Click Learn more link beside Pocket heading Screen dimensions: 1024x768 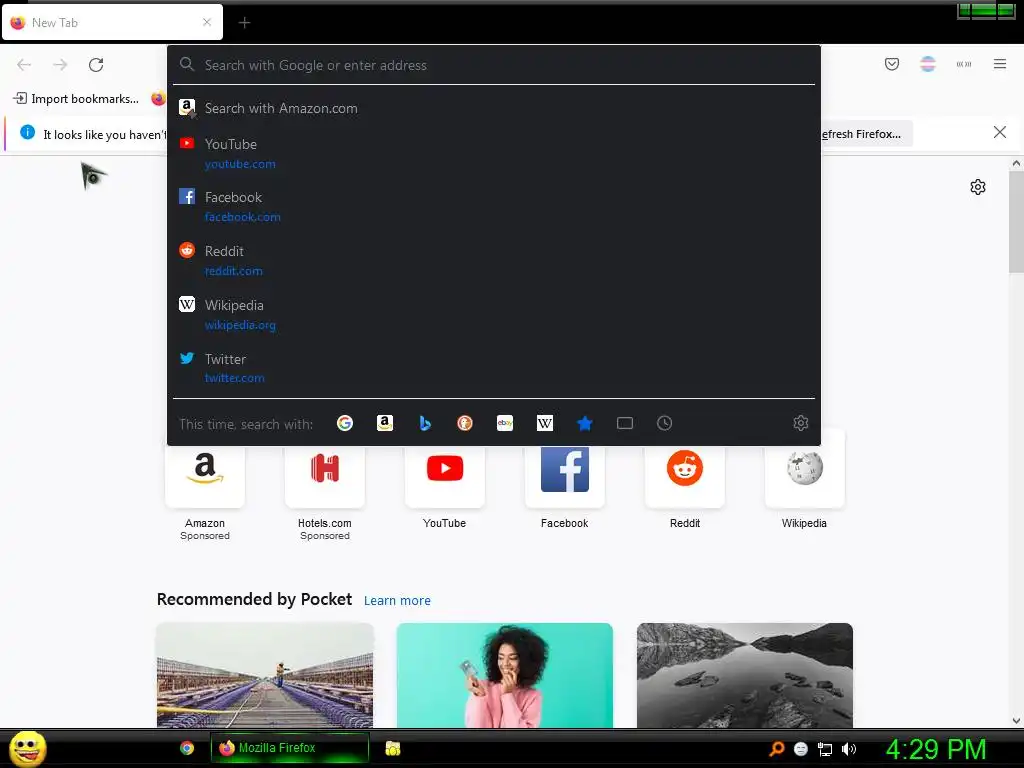click(x=397, y=601)
